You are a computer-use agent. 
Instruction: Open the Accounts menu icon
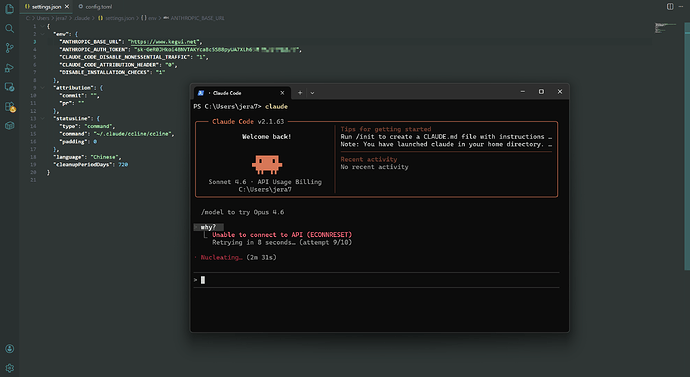pyautogui.click(x=9, y=349)
